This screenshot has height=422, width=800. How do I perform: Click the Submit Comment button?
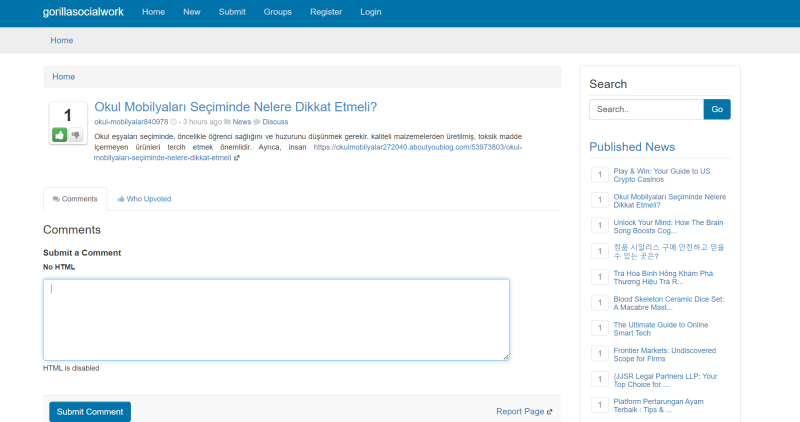click(90, 412)
